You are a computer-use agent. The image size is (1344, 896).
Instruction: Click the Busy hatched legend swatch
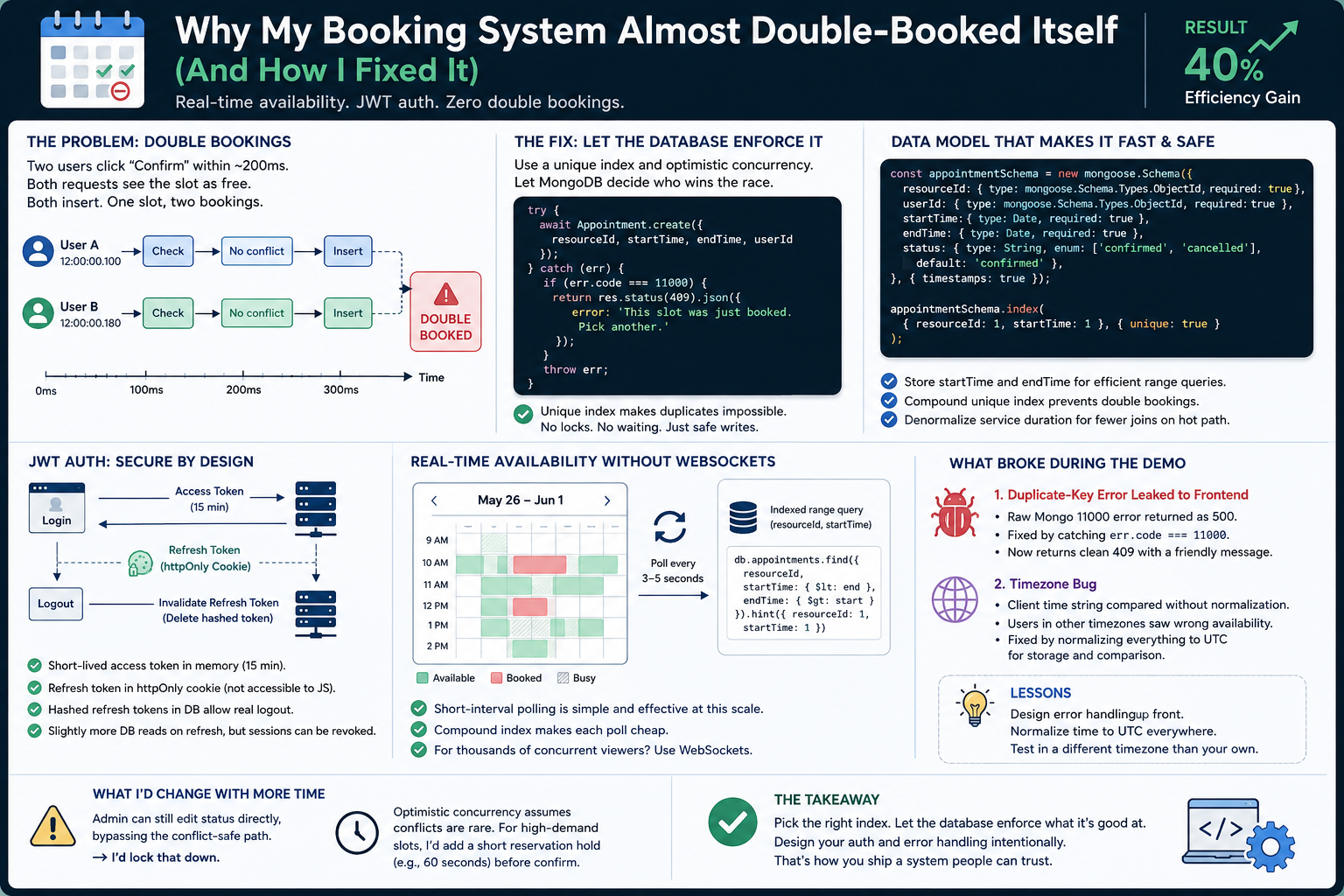(x=563, y=678)
